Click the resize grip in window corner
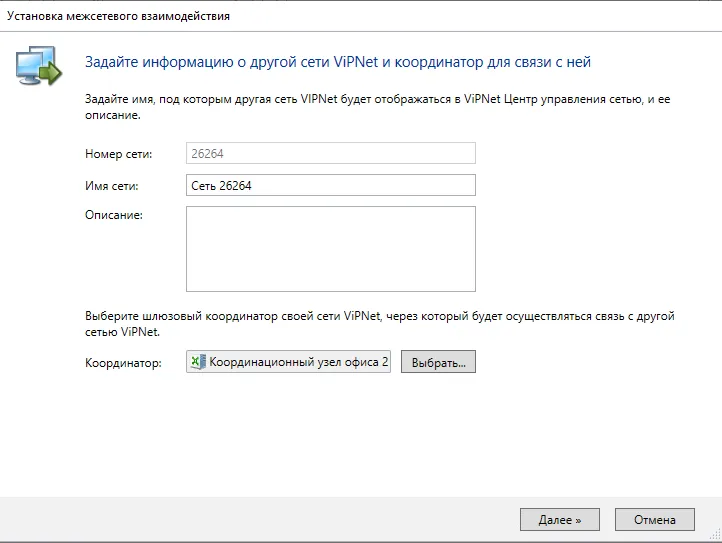722x543 pixels. pos(715,534)
